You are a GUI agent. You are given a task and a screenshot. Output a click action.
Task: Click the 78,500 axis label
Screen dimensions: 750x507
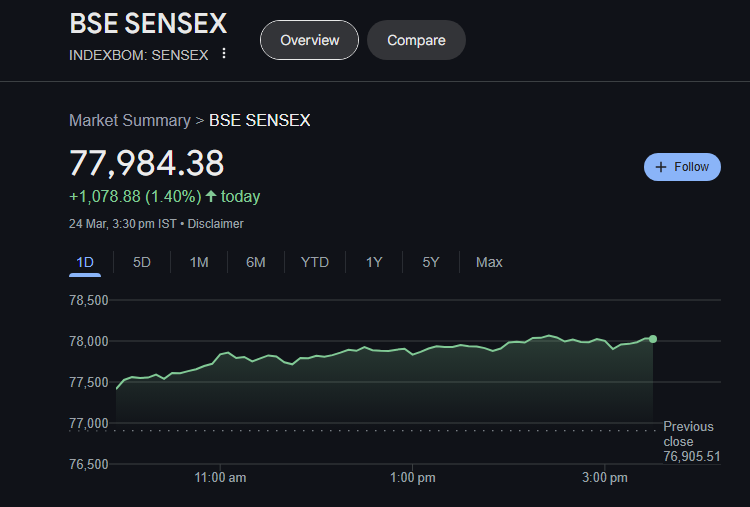[89, 300]
